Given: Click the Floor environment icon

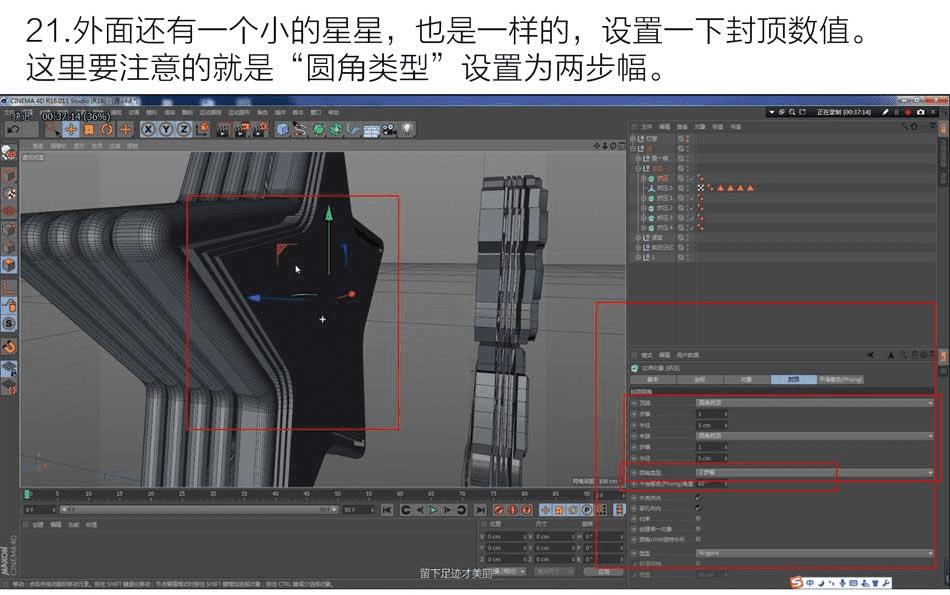Looking at the screenshot, I should [371, 130].
